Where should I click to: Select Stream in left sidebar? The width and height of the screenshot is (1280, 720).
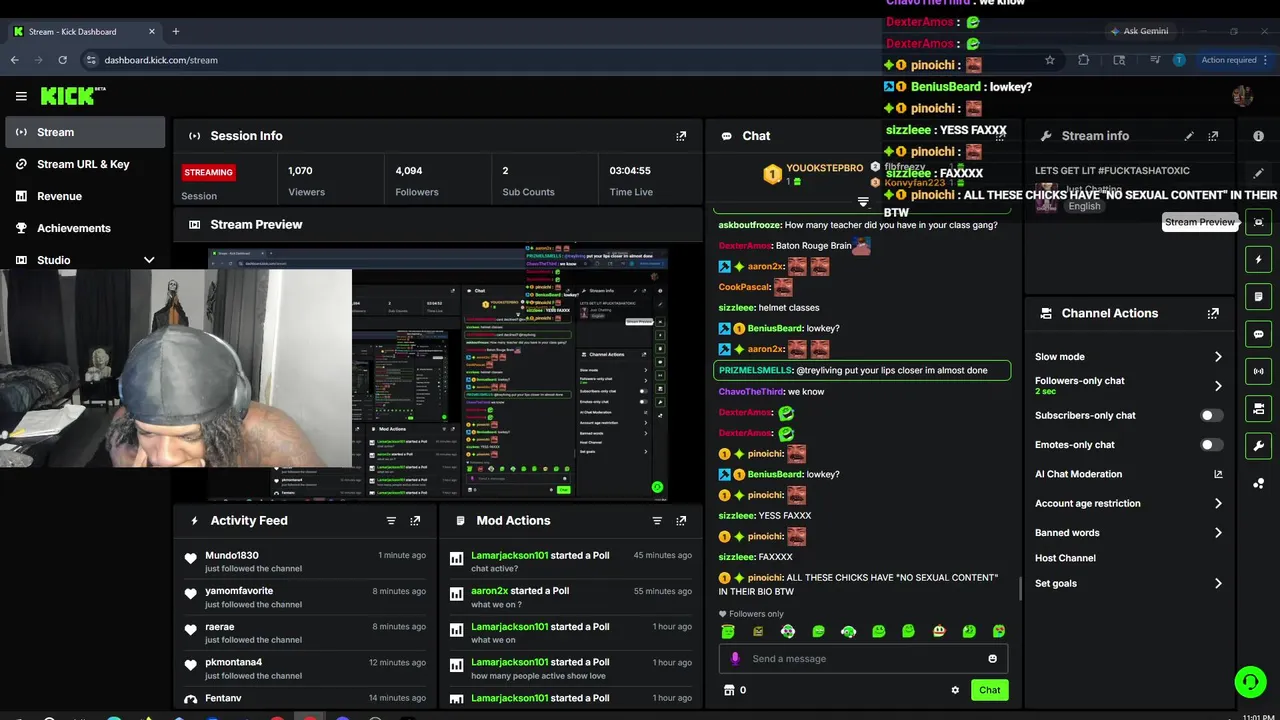click(x=84, y=132)
